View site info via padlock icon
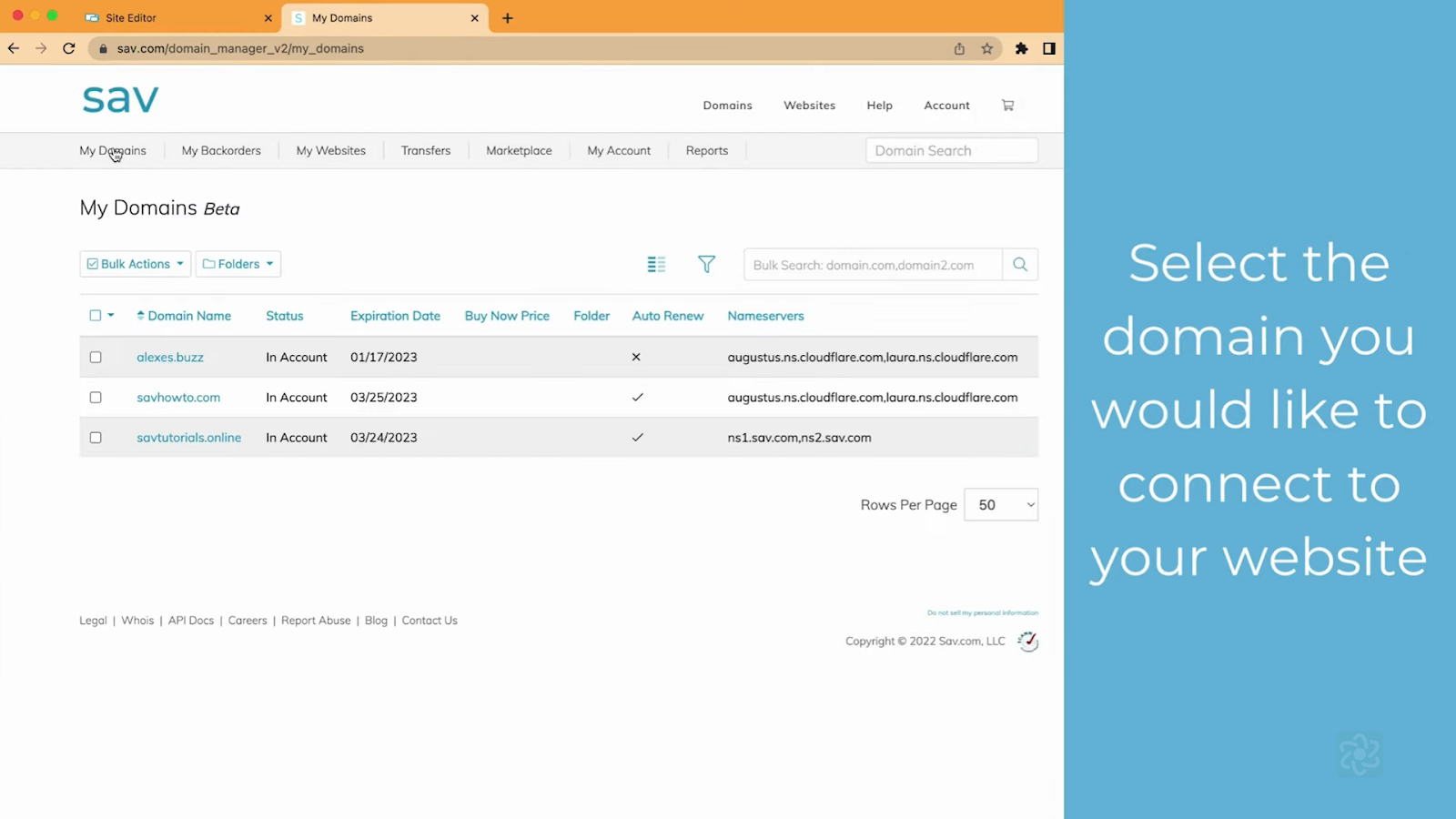1456x819 pixels. point(103,49)
